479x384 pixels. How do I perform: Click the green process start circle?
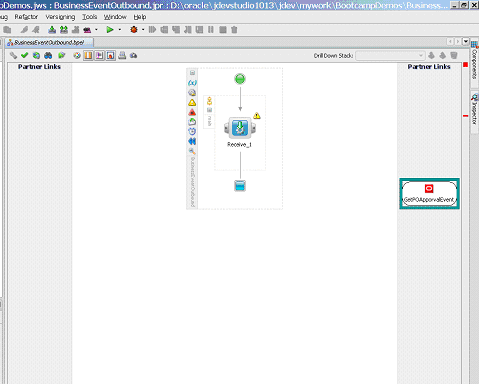[240, 79]
